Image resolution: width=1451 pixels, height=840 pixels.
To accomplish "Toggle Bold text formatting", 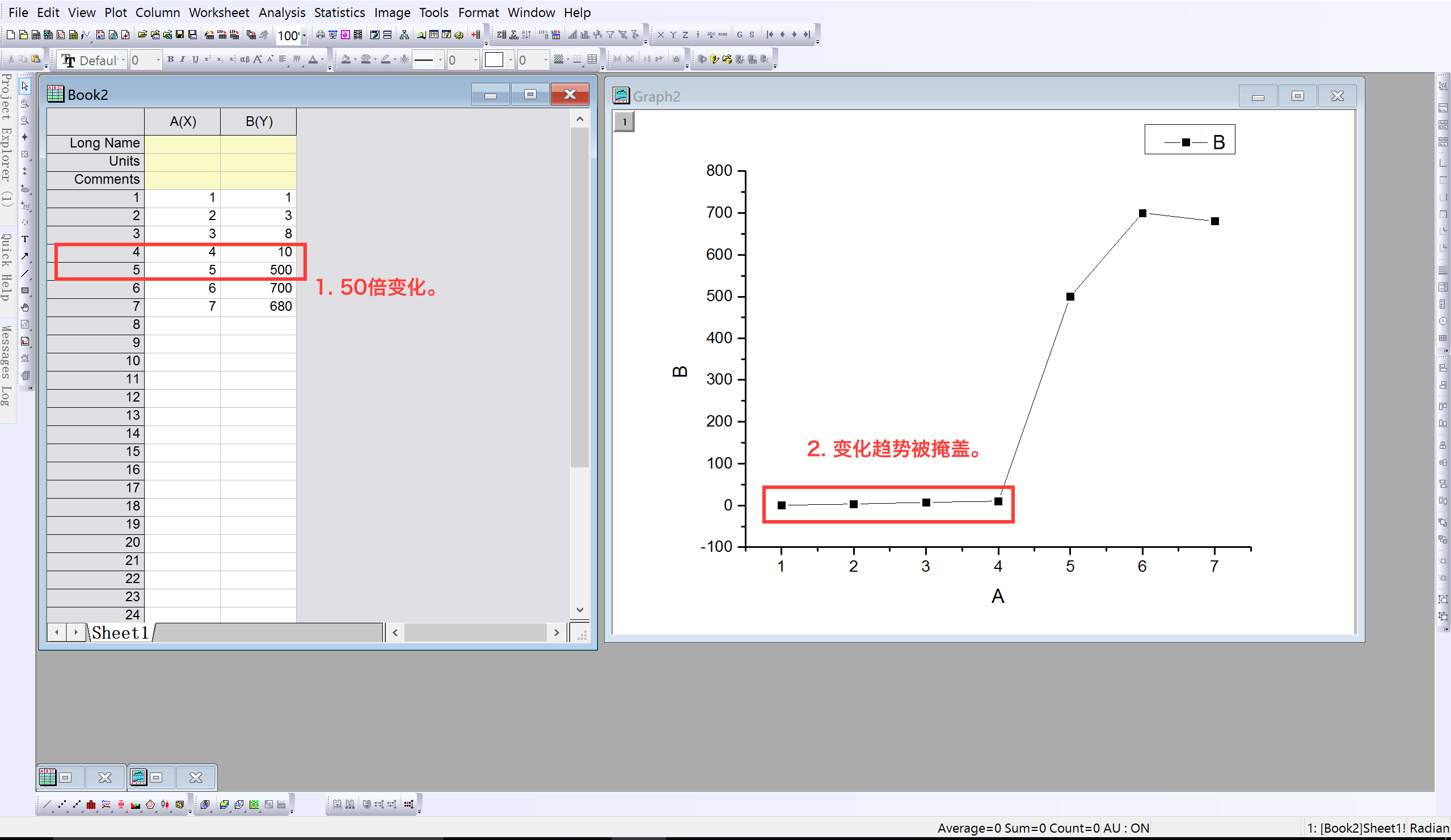I will (170, 60).
